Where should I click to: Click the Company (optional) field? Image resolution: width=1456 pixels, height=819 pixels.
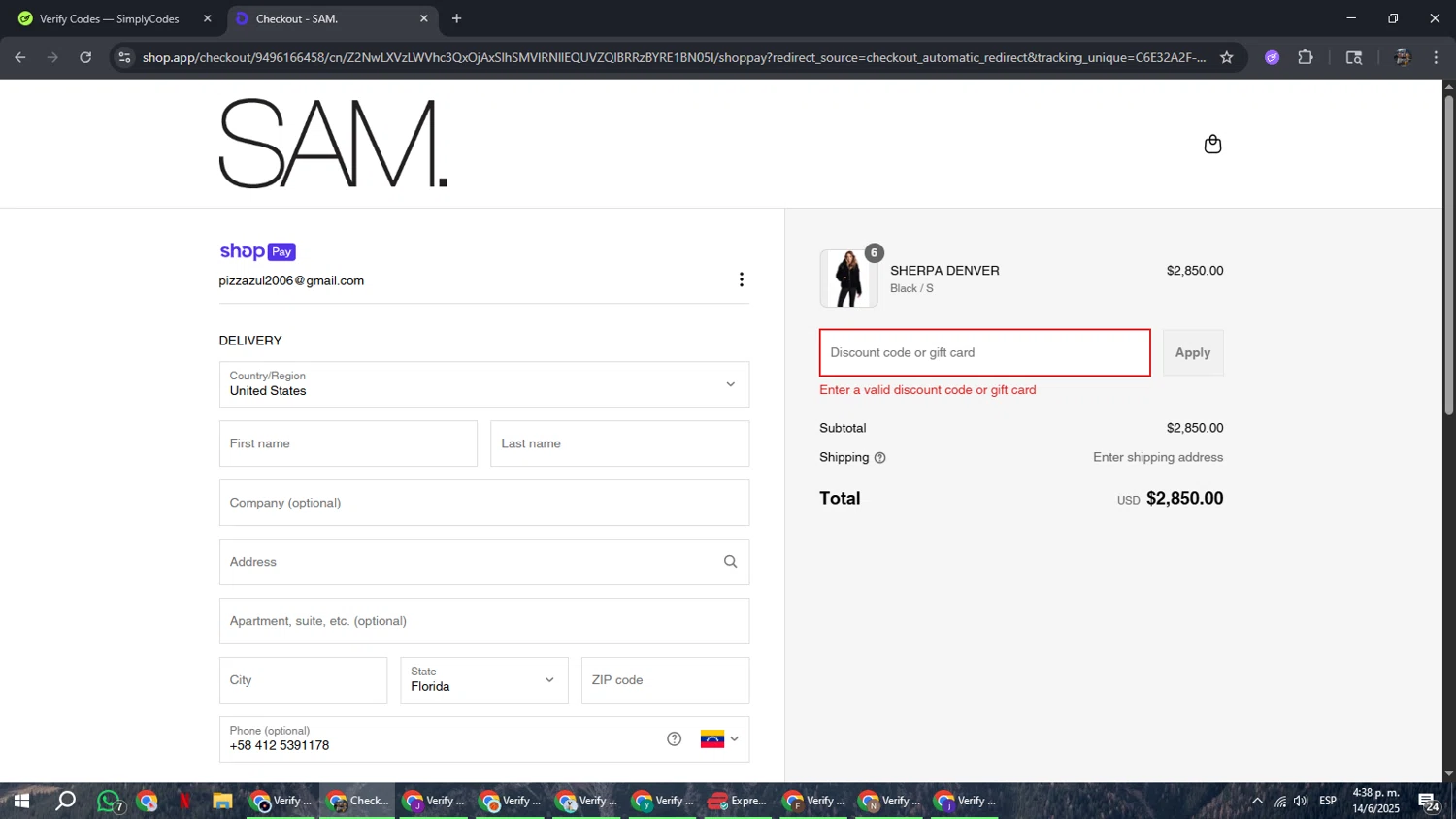484,503
